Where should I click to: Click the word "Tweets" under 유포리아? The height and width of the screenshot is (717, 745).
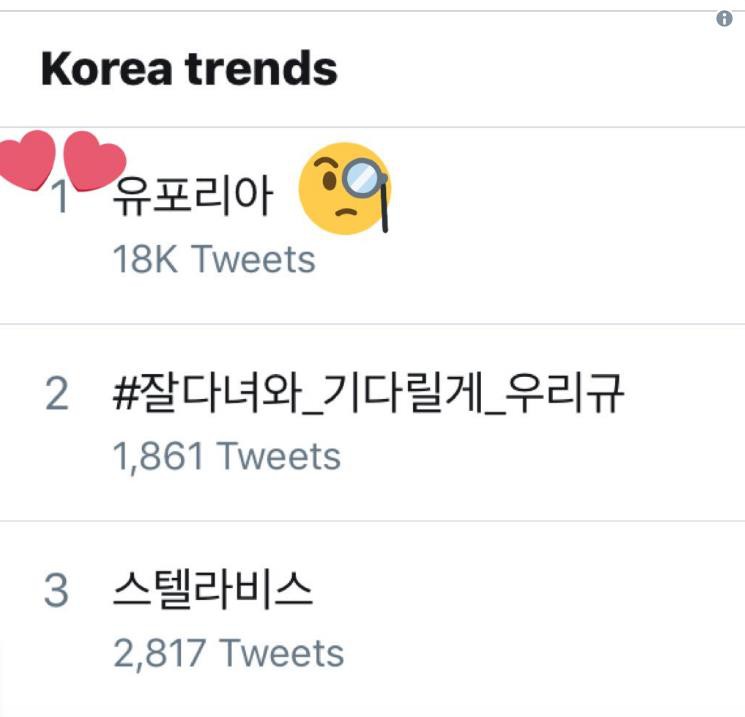[253, 259]
